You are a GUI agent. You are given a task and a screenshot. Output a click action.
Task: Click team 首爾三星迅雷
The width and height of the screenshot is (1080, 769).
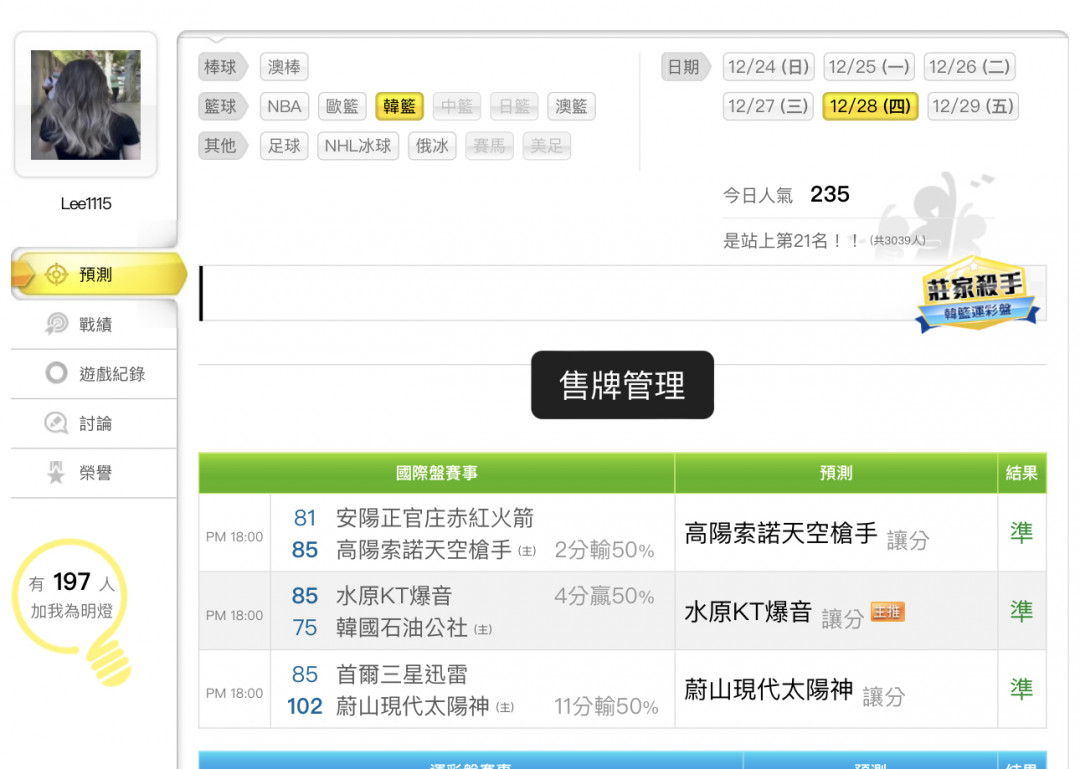pyautogui.click(x=402, y=674)
